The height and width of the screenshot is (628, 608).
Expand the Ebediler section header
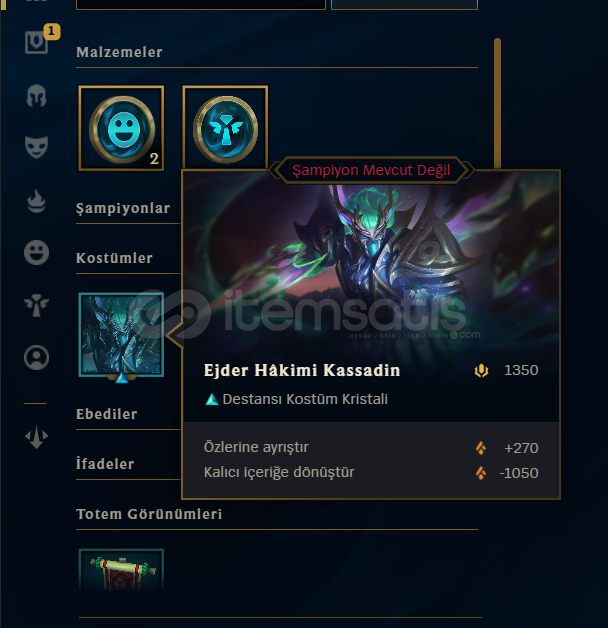107,414
